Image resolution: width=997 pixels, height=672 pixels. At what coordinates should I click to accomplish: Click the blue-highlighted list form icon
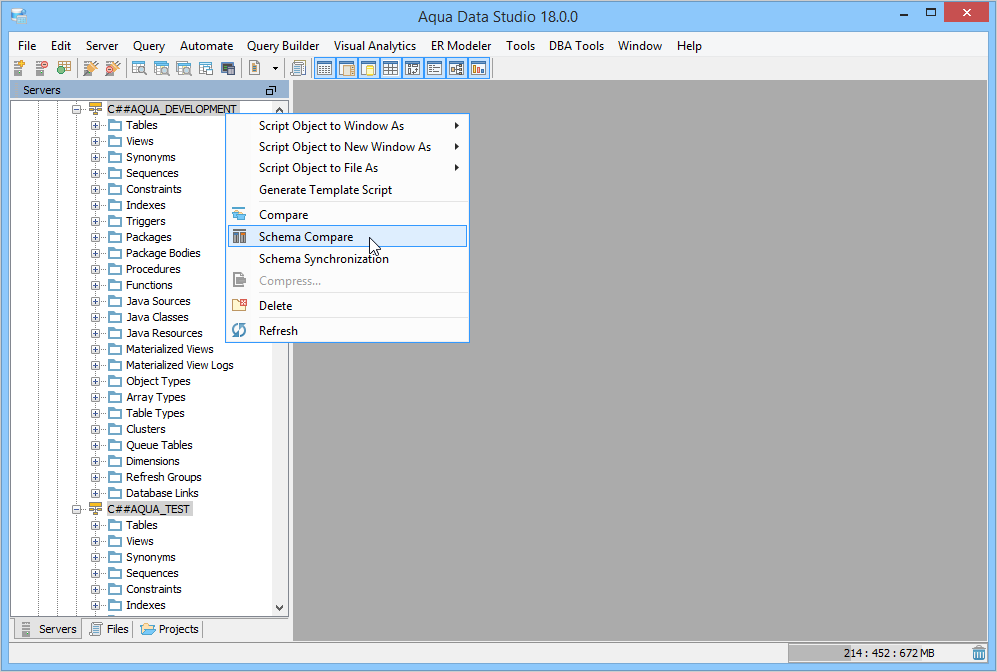tap(434, 68)
